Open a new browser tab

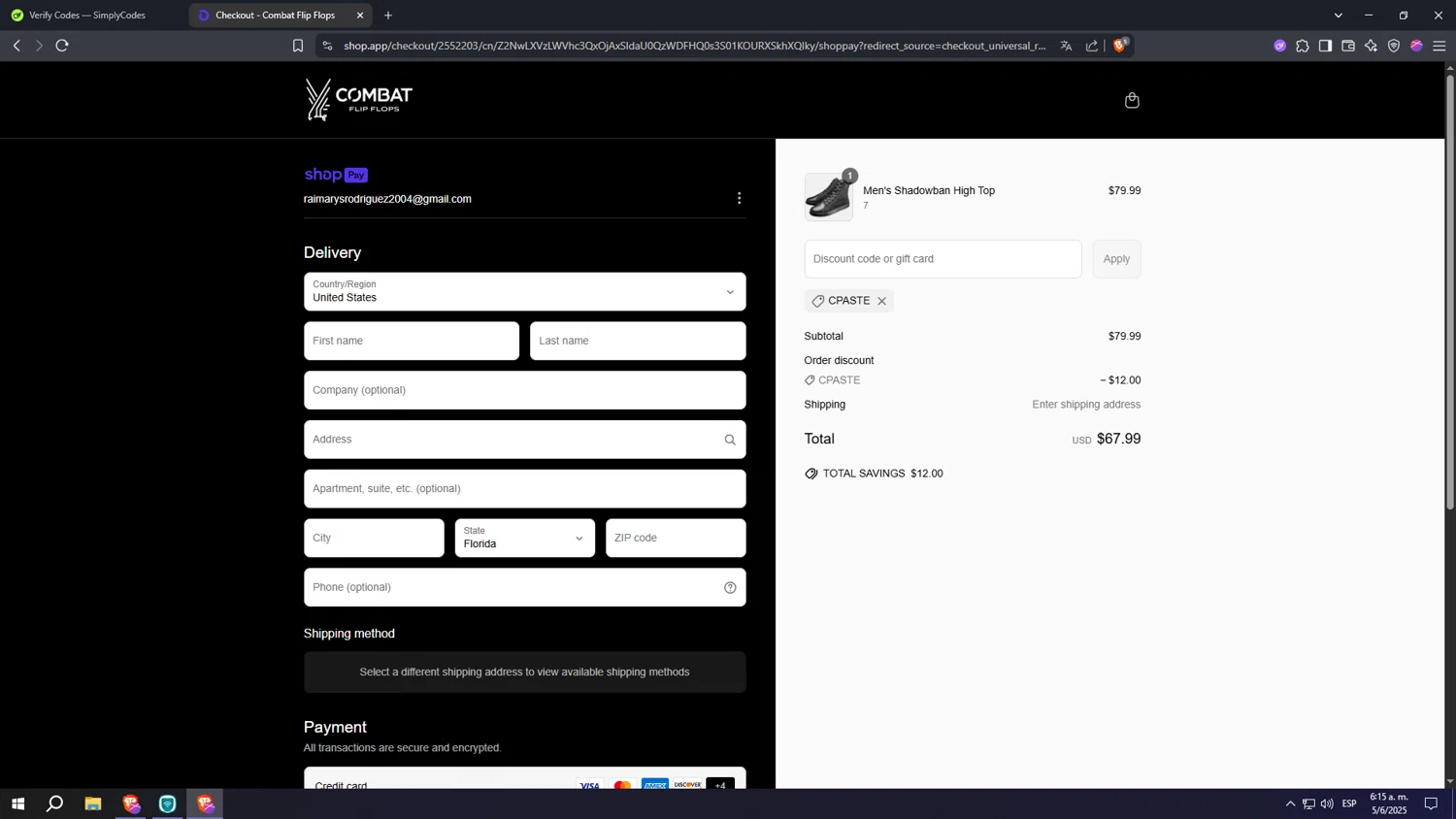(x=388, y=16)
